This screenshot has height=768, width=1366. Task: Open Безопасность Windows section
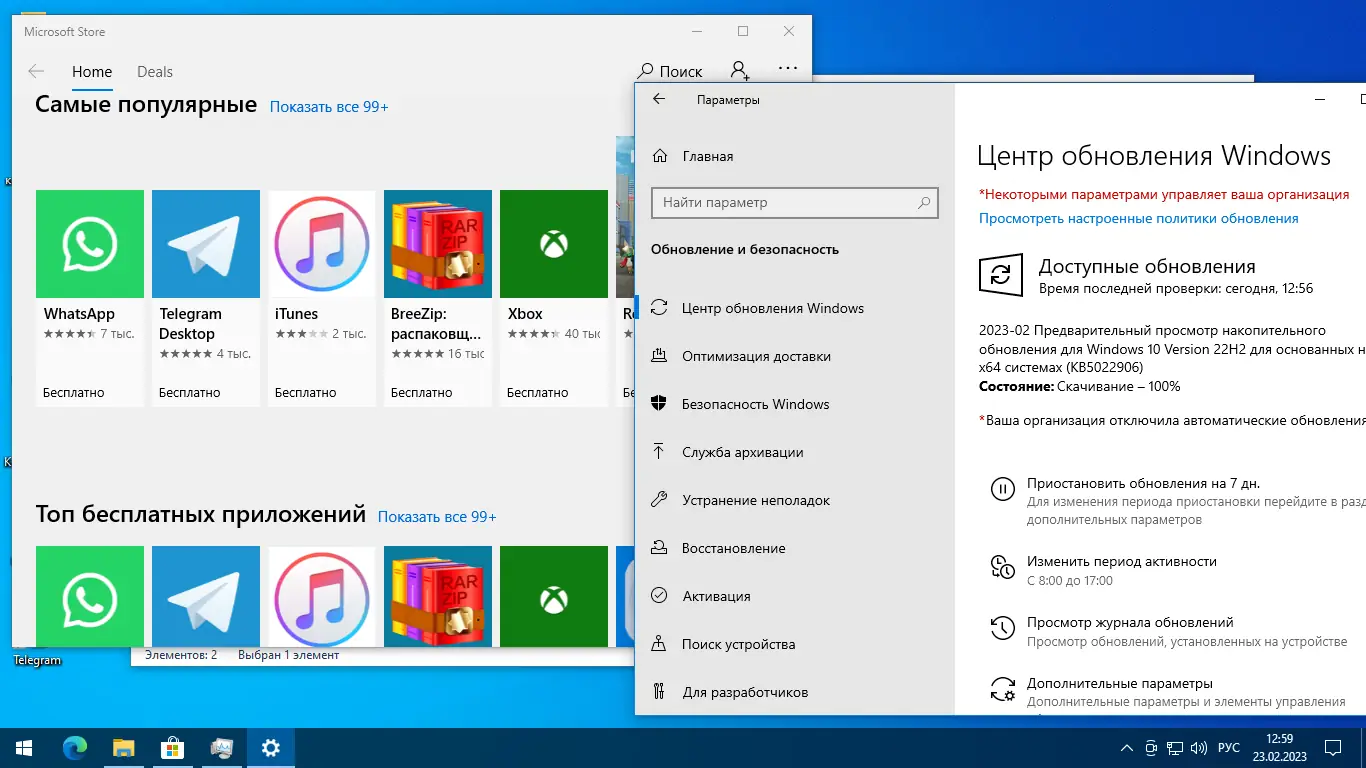tap(794, 404)
